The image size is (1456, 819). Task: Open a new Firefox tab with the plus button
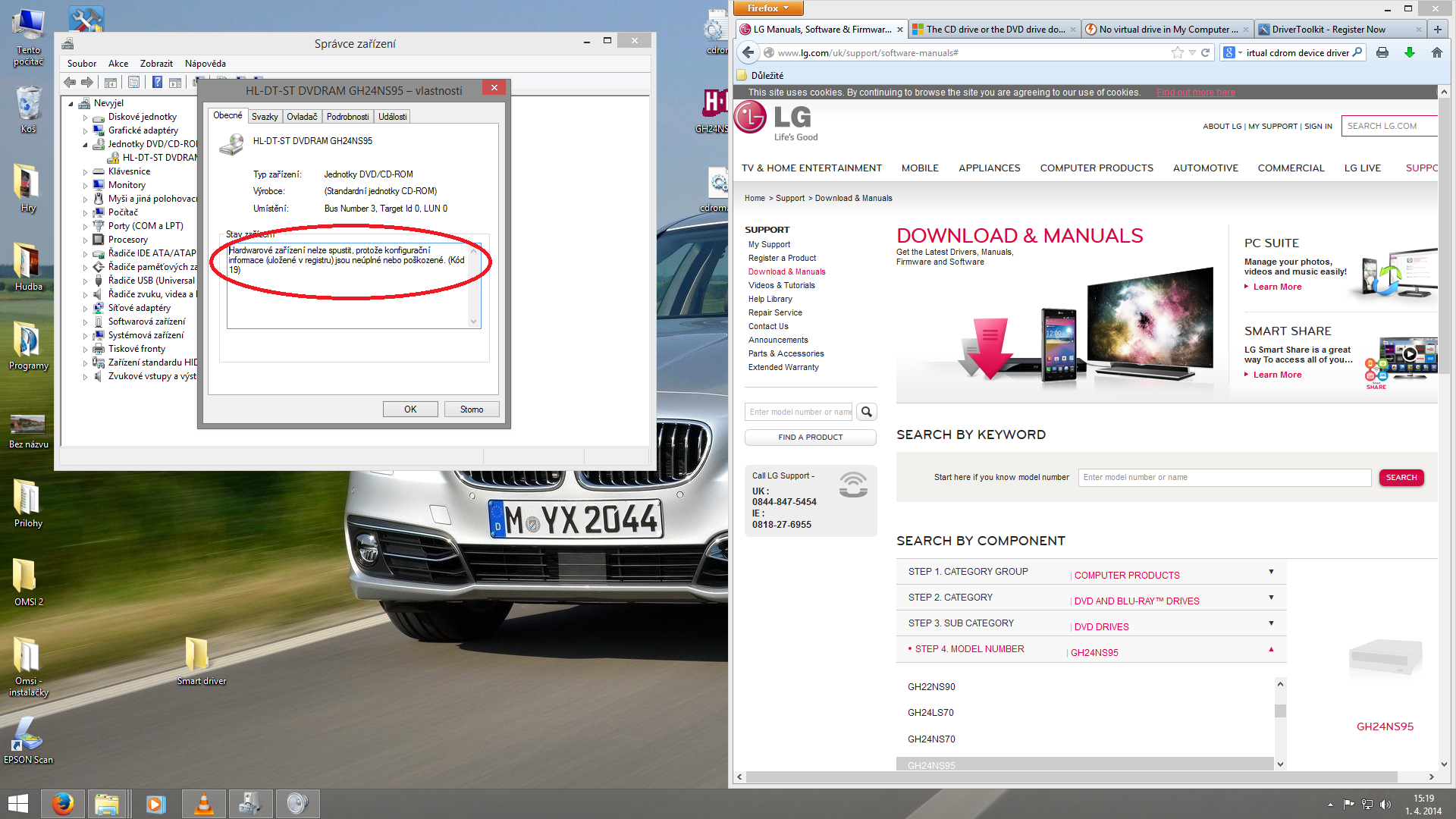tap(1438, 30)
